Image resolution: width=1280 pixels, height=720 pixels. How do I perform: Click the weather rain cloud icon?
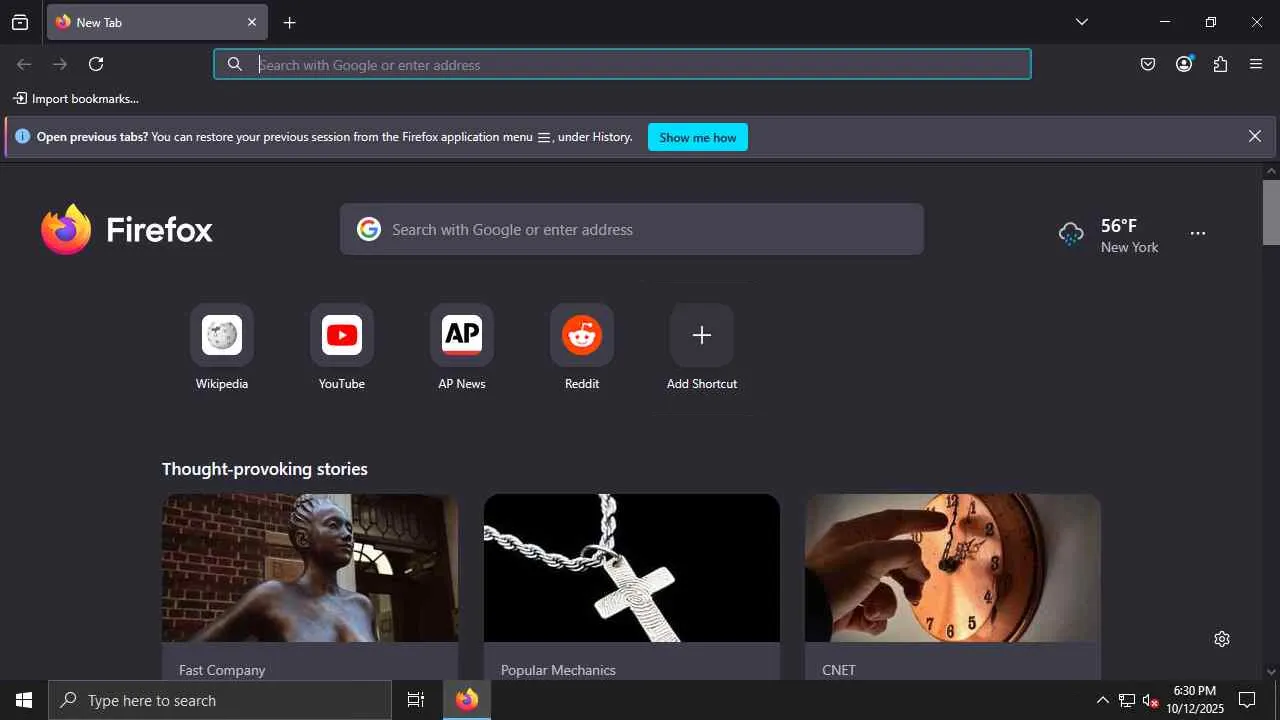click(x=1071, y=235)
